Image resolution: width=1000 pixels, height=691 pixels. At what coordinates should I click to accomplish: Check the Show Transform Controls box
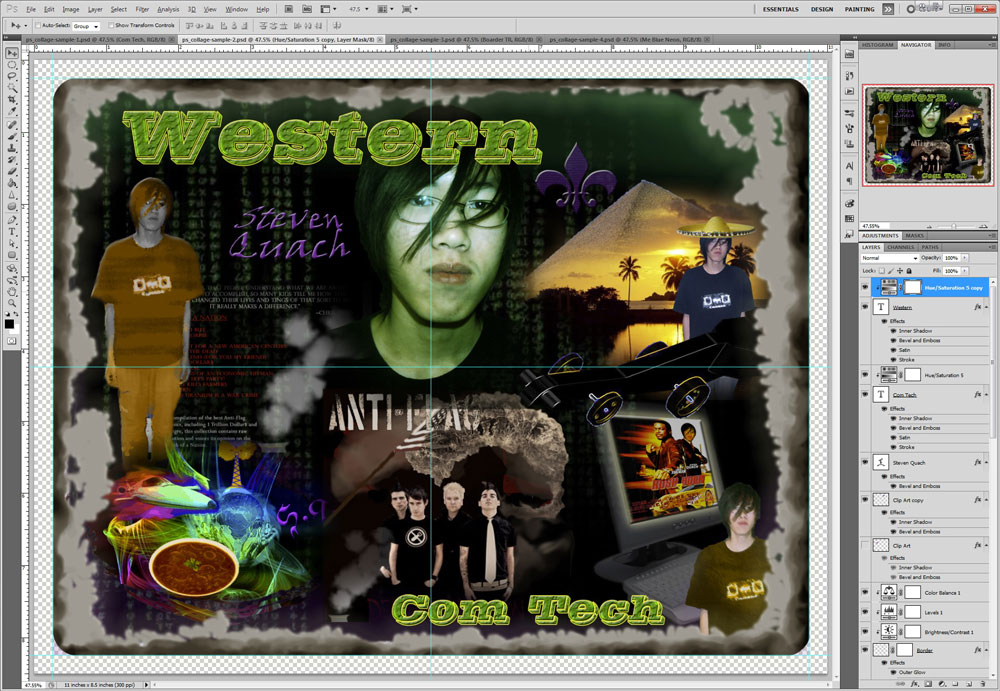pyautogui.click(x=110, y=25)
